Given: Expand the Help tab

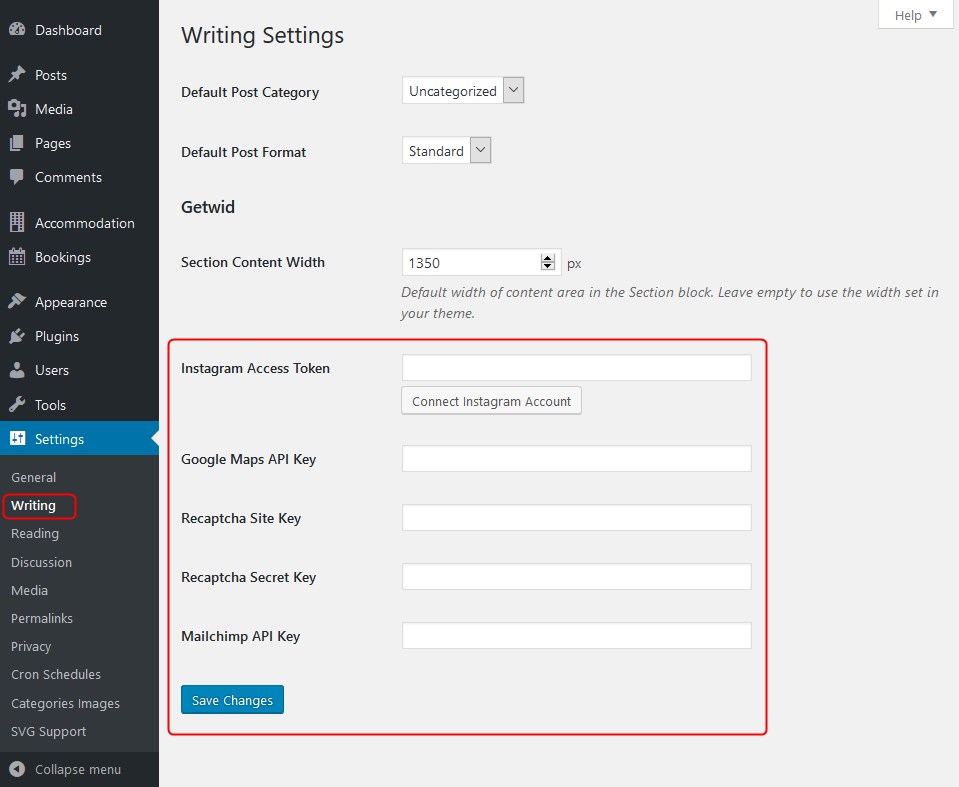Looking at the screenshot, I should tap(915, 15).
